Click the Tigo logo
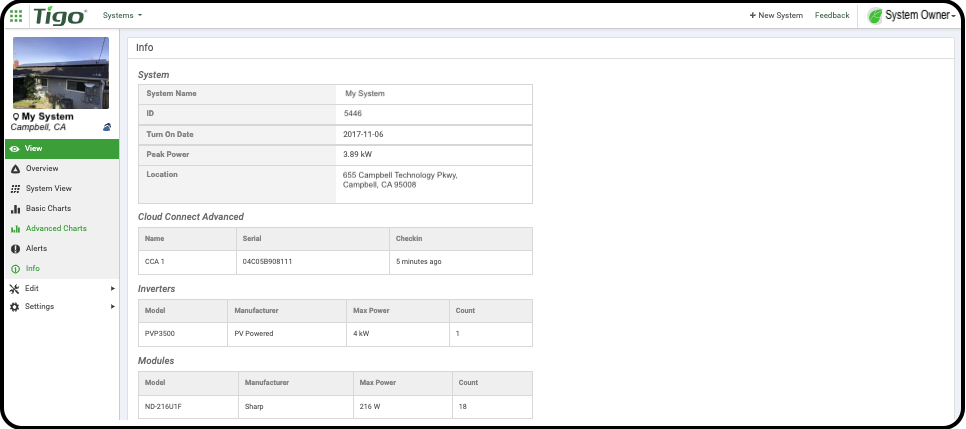 [59, 16]
